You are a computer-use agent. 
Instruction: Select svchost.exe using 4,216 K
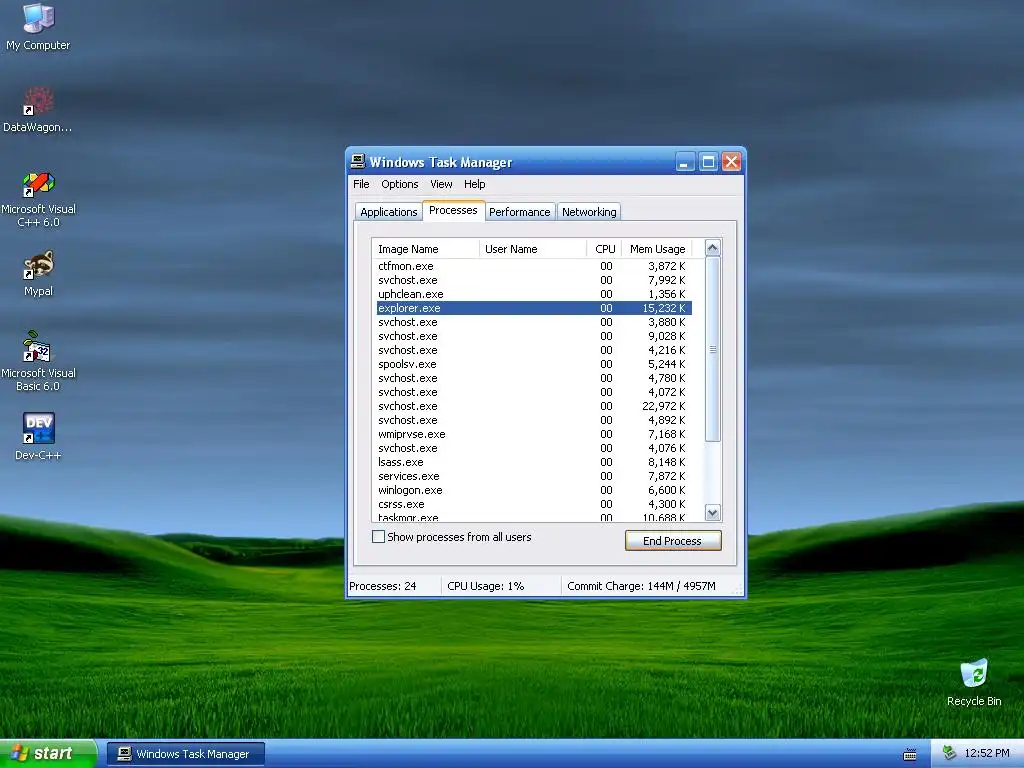[534, 350]
